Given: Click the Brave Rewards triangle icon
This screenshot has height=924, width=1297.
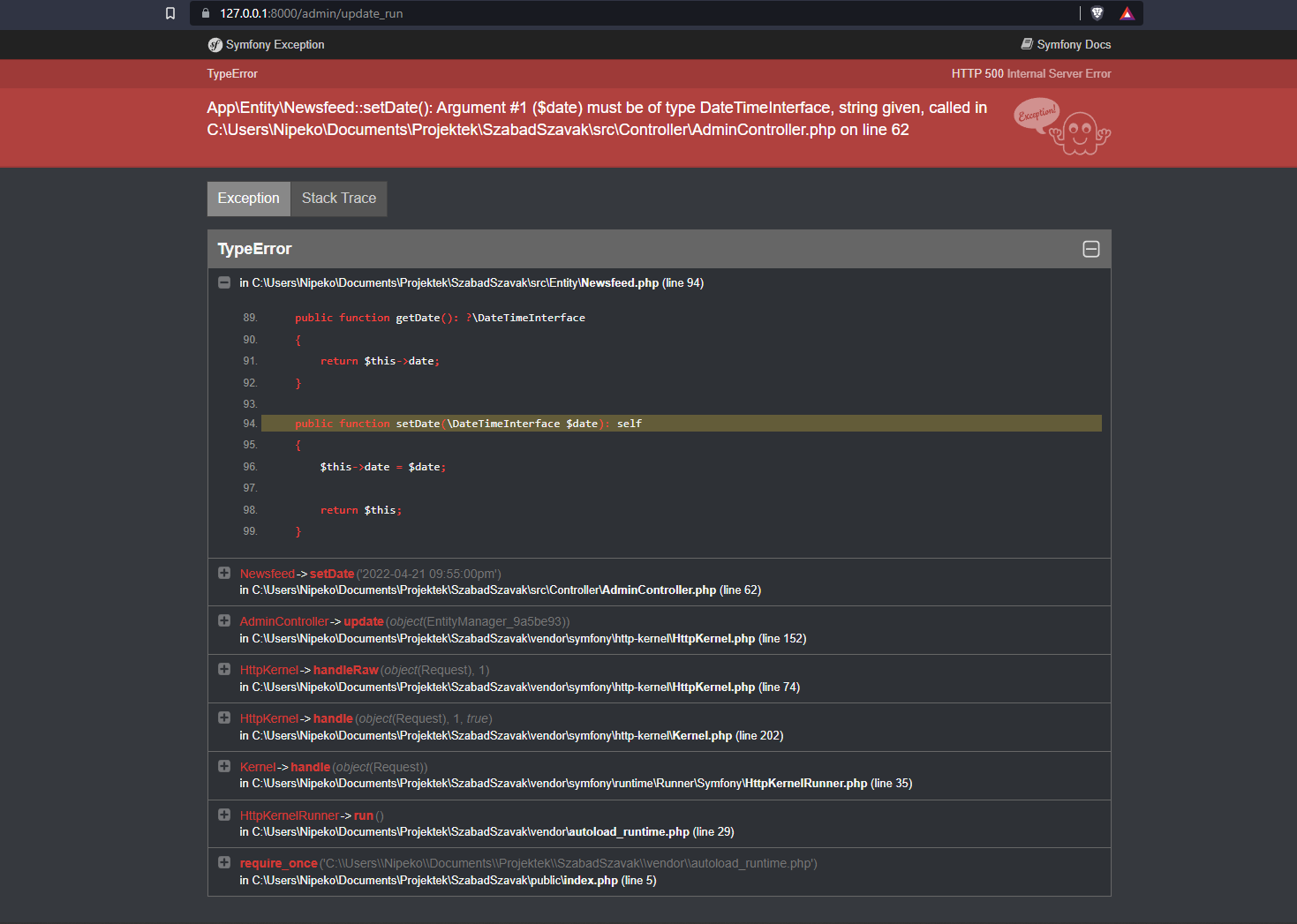Looking at the screenshot, I should pyautogui.click(x=1127, y=13).
